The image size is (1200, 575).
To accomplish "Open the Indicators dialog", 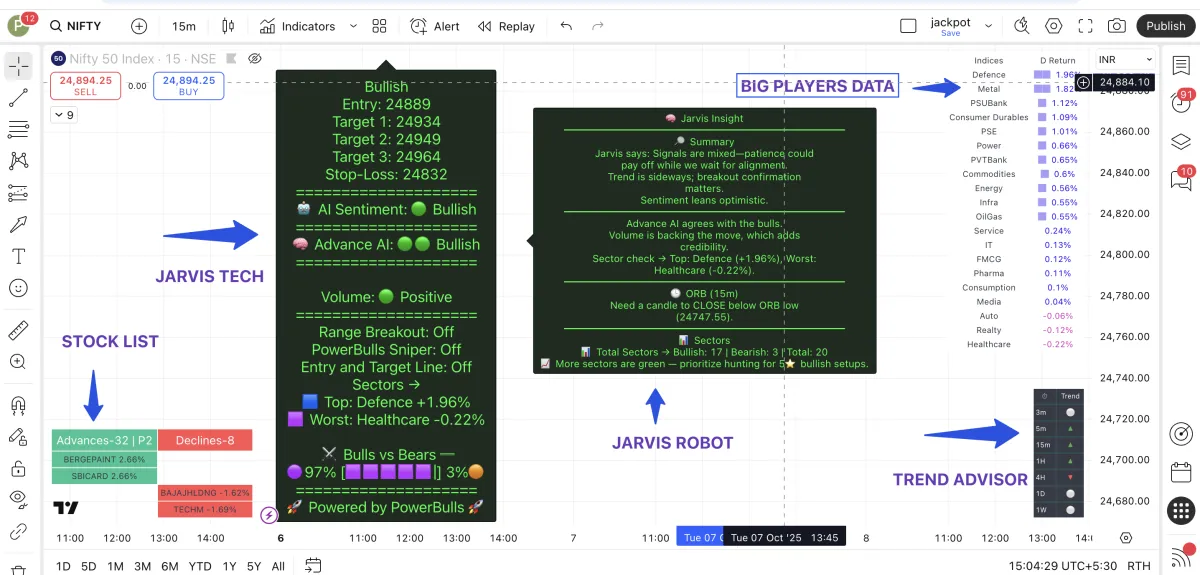I will [x=297, y=26].
